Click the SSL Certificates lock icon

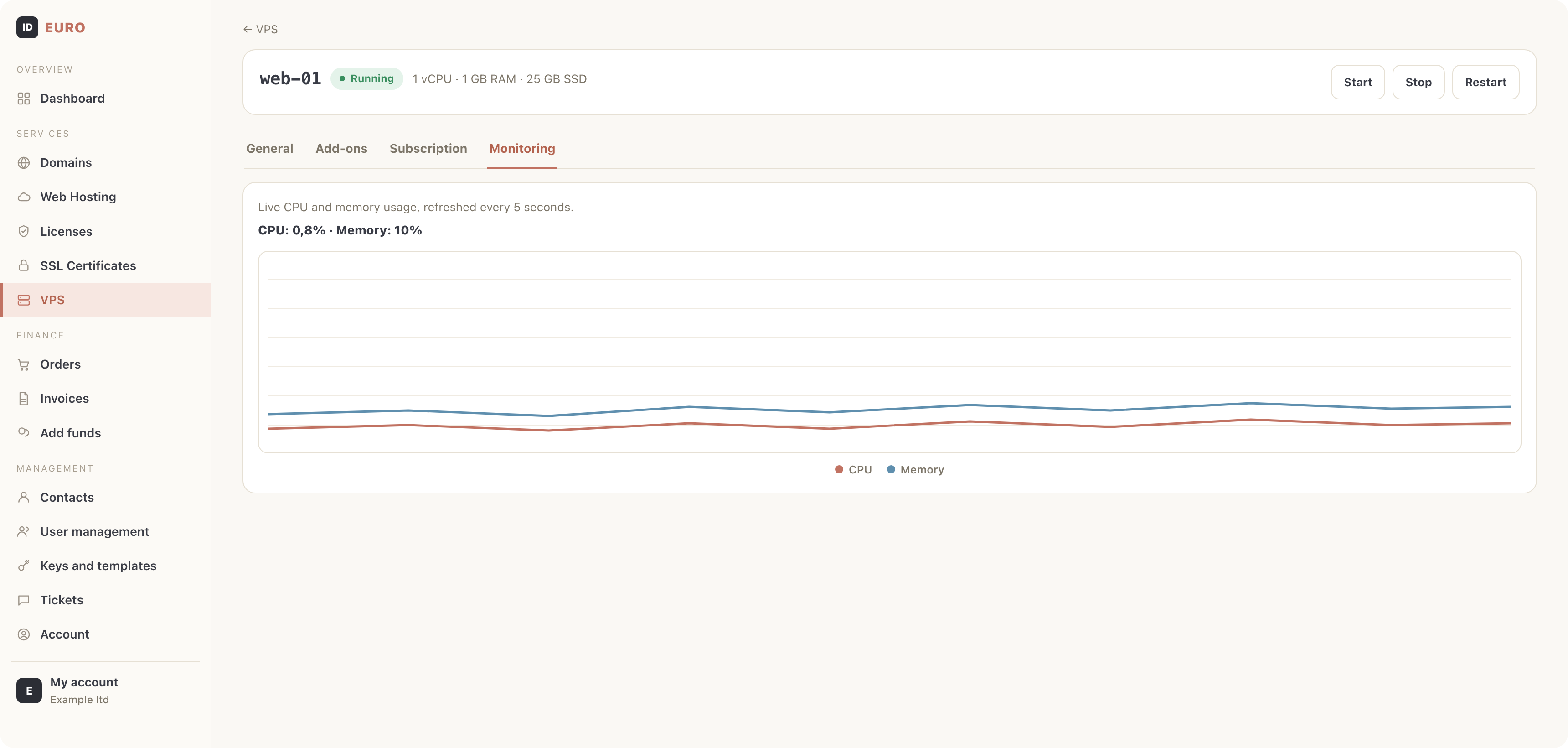coord(24,265)
